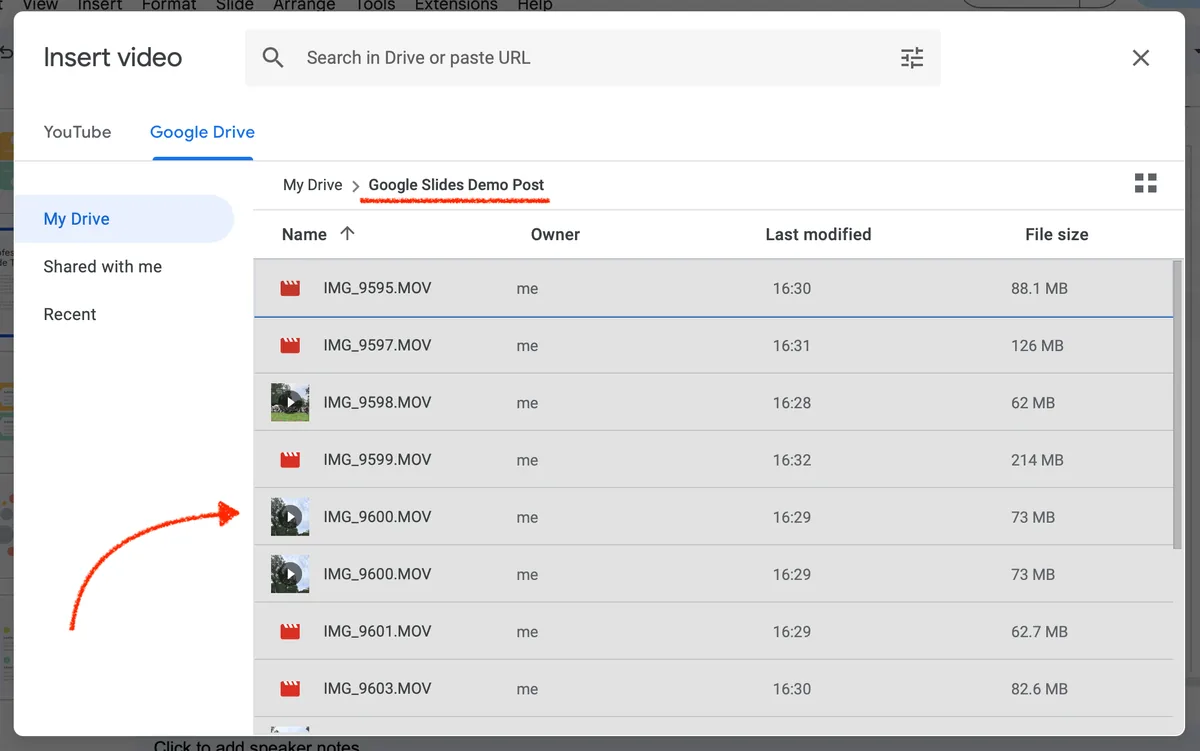Click the movie icon for IMG_9601.MOV
The width and height of the screenshot is (1200, 751).
tap(290, 632)
